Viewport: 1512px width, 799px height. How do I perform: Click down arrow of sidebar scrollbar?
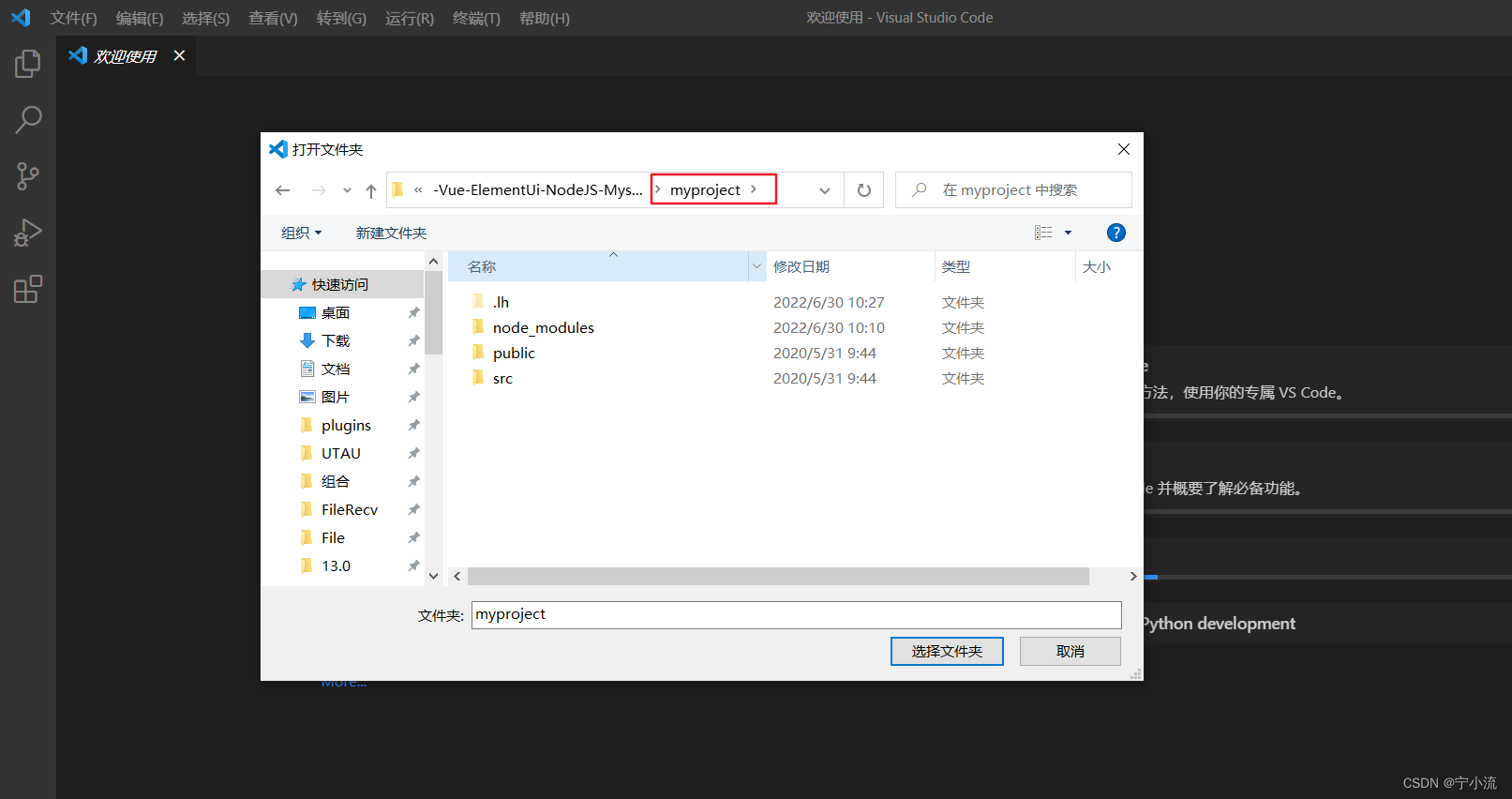(x=433, y=576)
